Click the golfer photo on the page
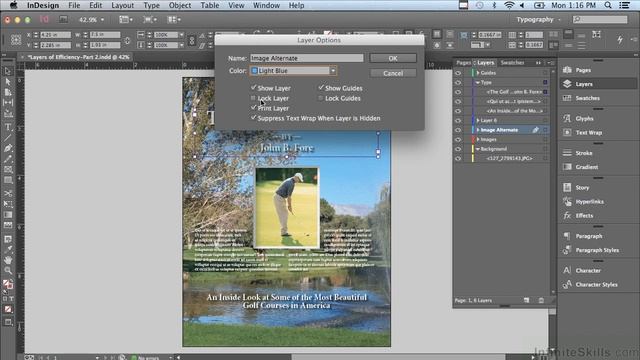Viewport: 640px width, 360px height. click(x=287, y=207)
